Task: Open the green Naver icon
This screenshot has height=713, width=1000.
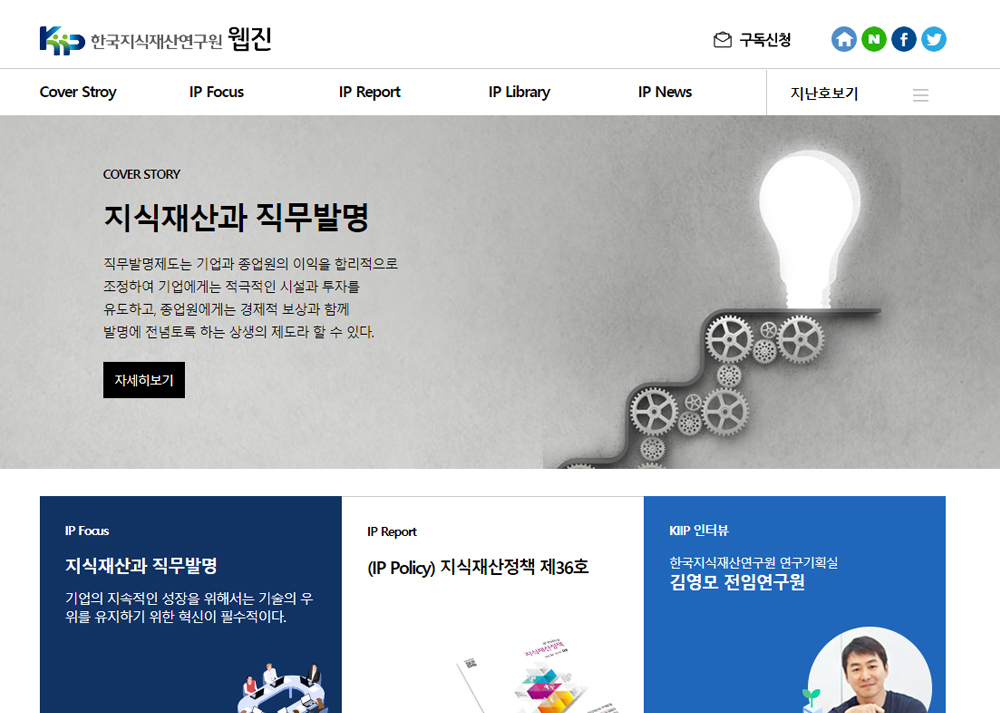Action: tap(874, 40)
